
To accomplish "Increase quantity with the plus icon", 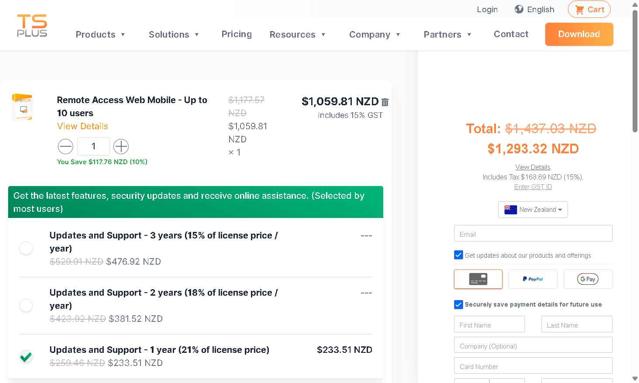I will click(121, 146).
